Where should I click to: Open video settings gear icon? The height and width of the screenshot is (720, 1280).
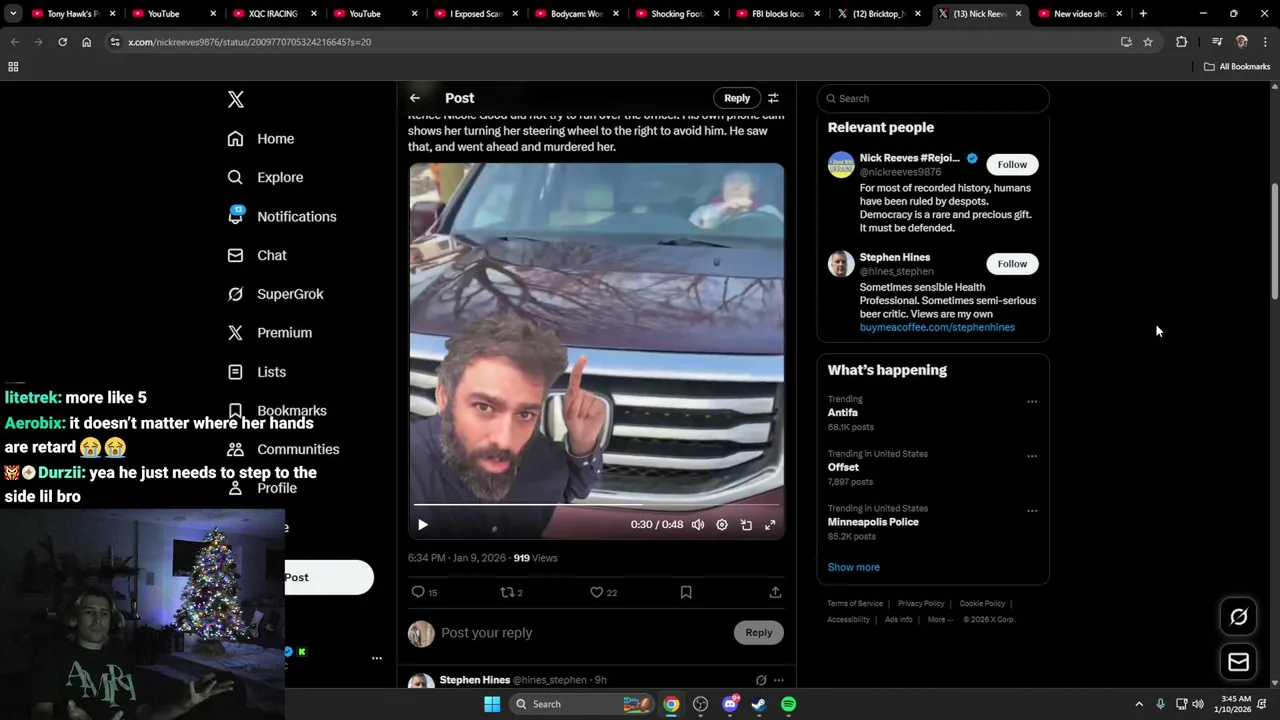pos(722,525)
